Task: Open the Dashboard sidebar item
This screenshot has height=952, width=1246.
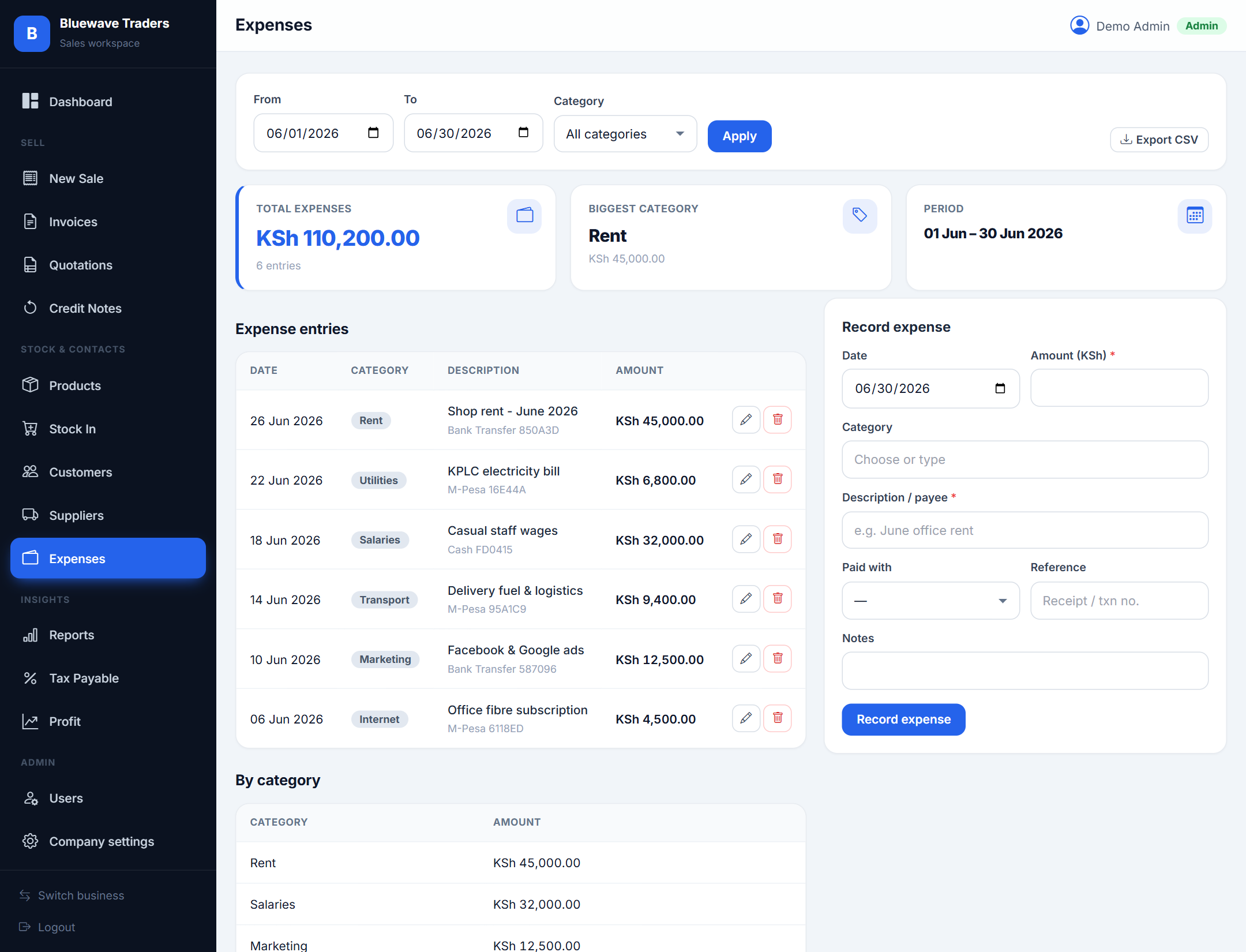Action: tap(108, 102)
